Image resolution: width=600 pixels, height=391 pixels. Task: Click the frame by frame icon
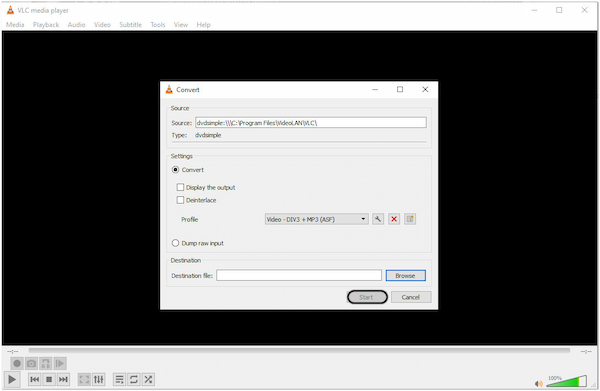[x=60, y=363]
